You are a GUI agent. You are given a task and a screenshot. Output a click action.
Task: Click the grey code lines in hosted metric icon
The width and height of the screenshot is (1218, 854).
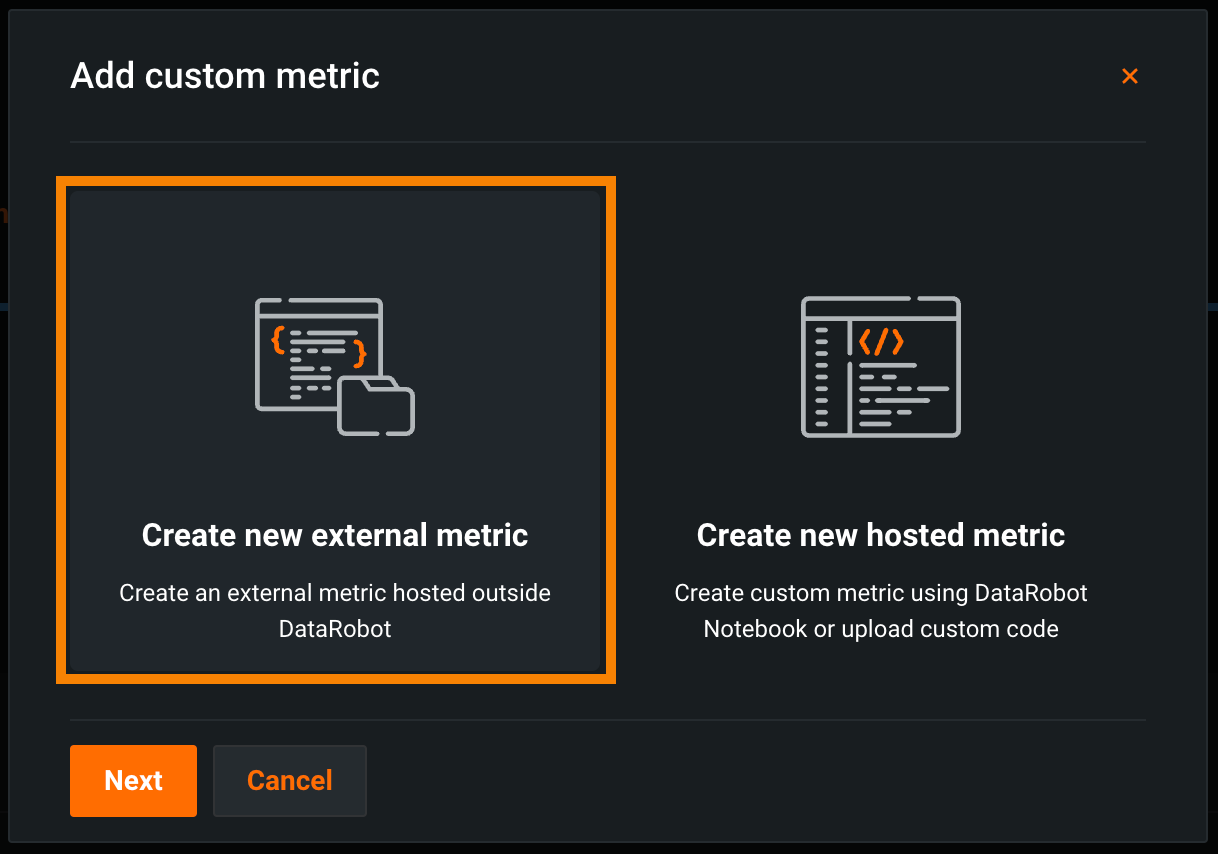(x=900, y=394)
